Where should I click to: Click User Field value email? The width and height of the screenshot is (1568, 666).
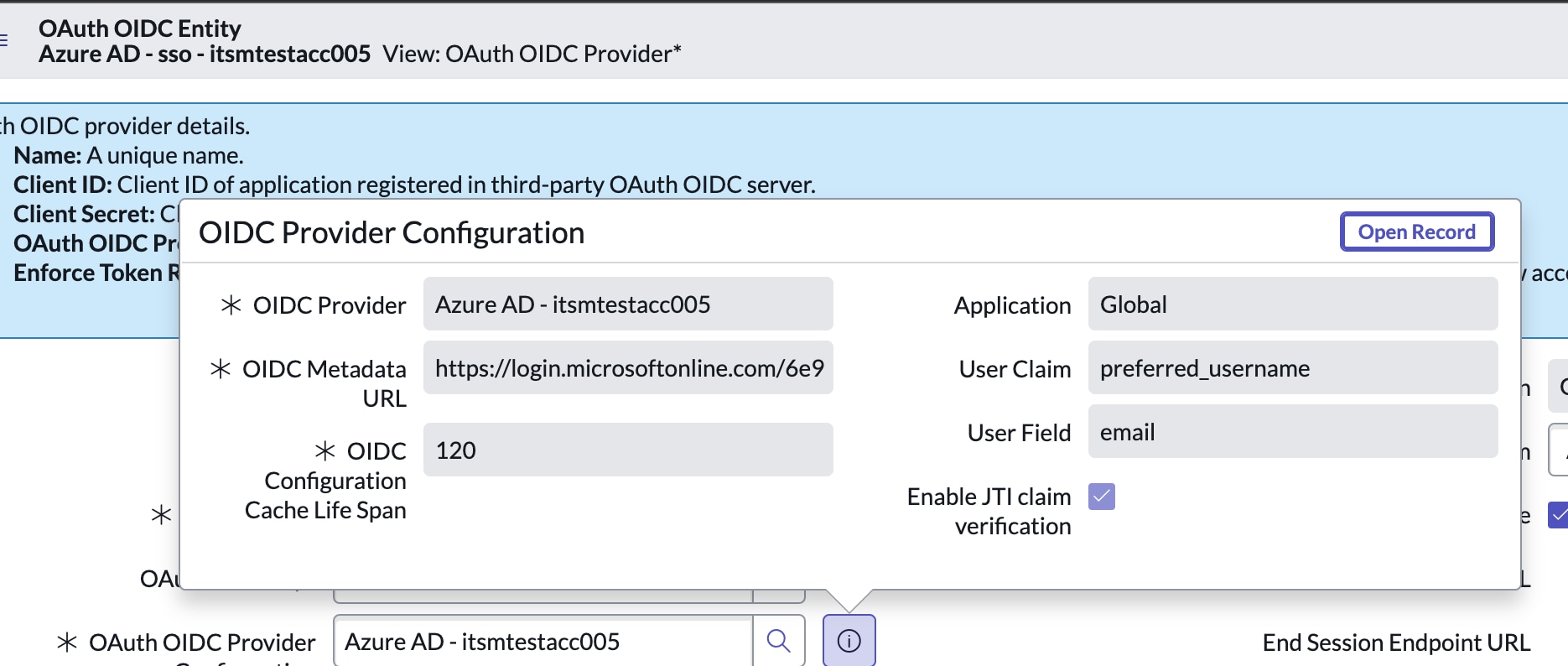1293,431
